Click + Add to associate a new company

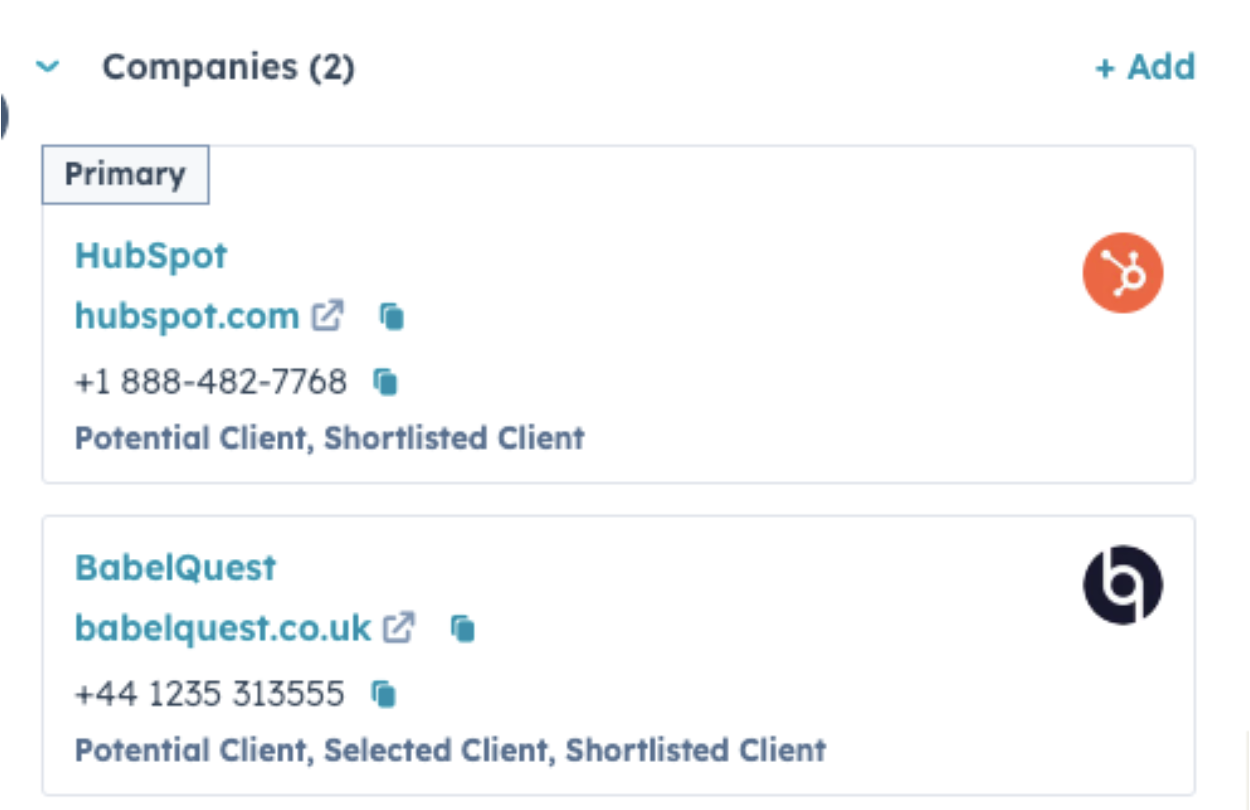(x=1144, y=66)
